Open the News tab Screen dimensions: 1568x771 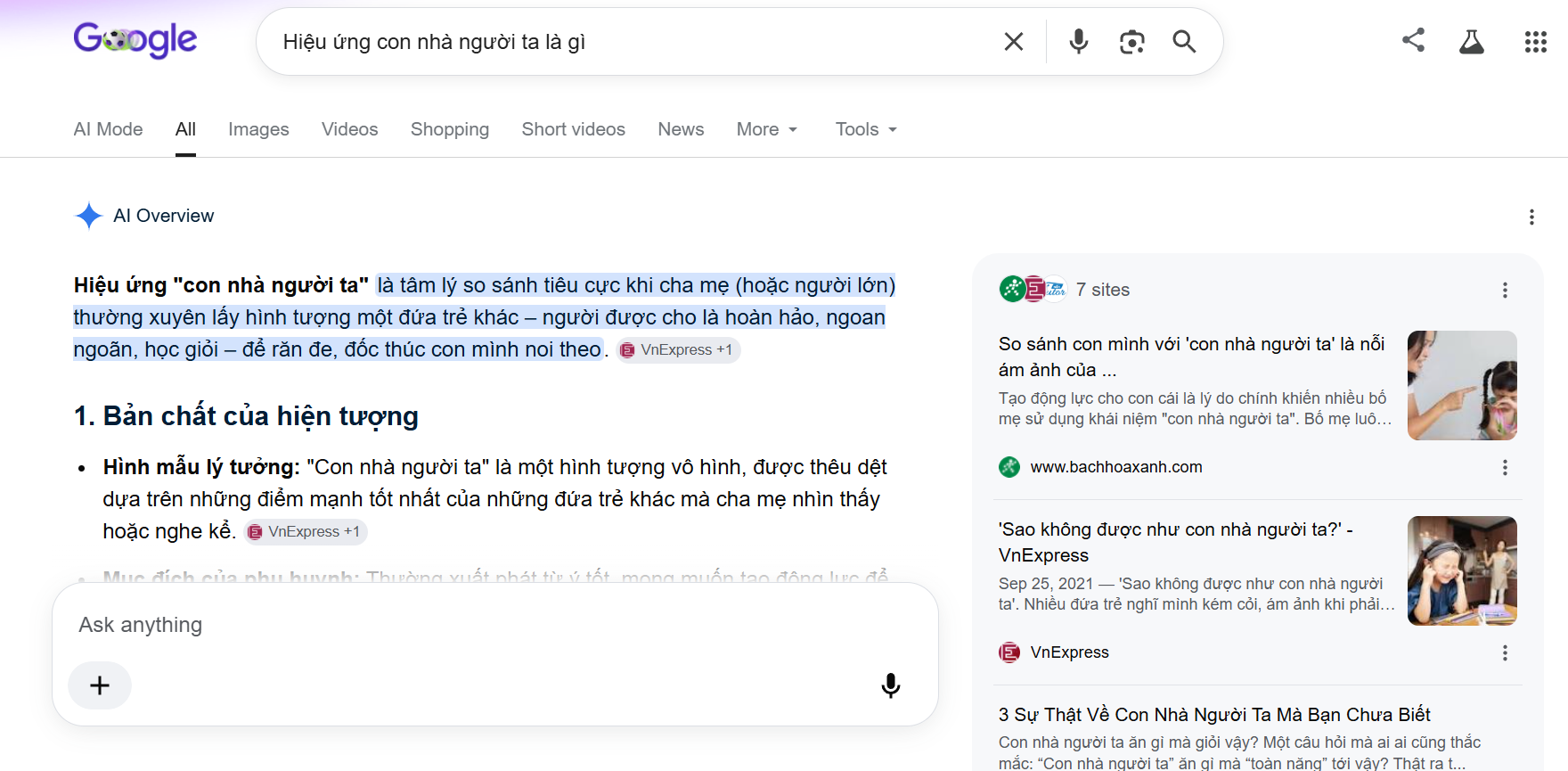click(x=681, y=129)
